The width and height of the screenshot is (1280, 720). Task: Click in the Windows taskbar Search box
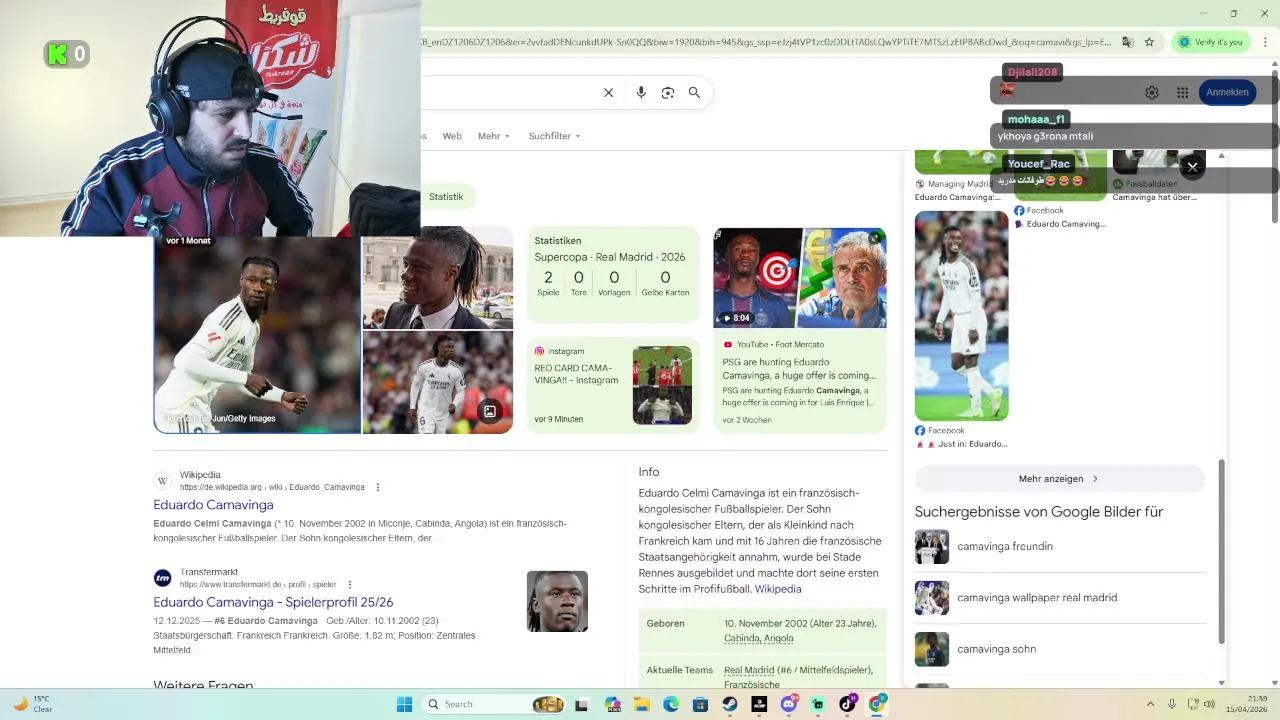495,704
